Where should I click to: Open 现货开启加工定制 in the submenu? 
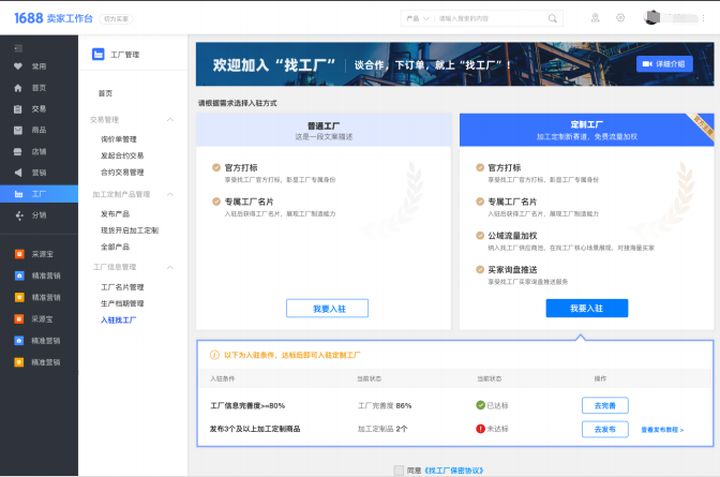point(129,230)
